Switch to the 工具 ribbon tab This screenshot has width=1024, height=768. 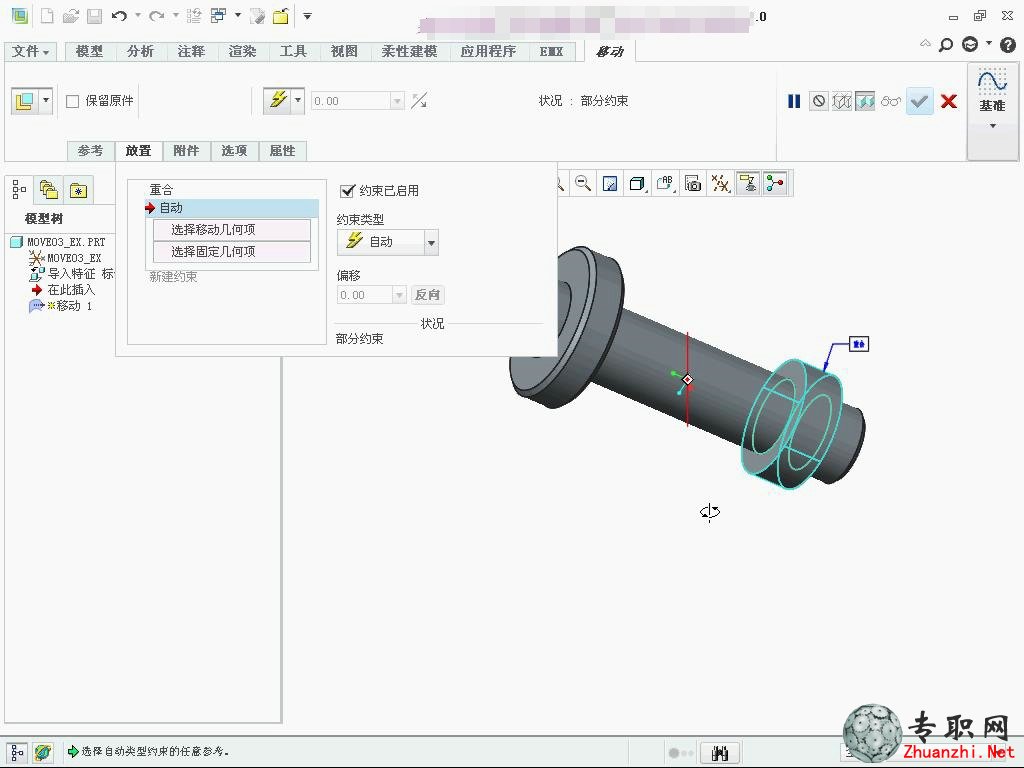tap(293, 51)
